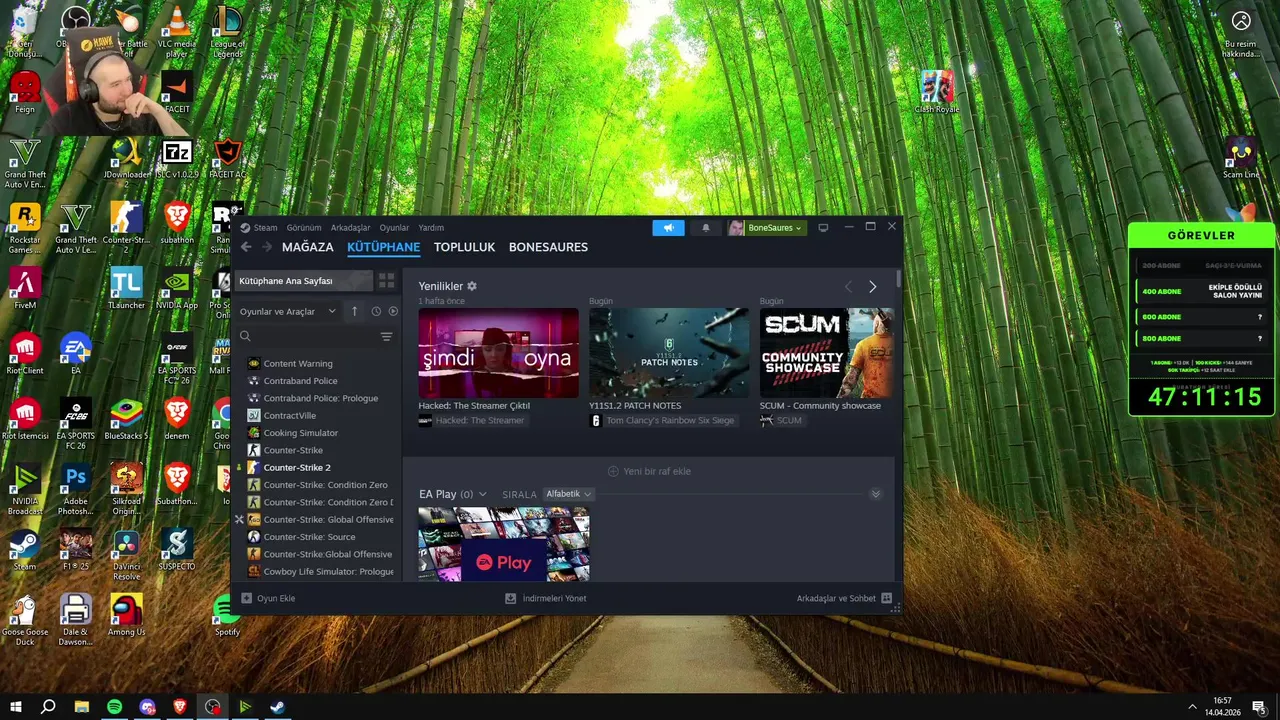Collapse the EA Play shelf with double chevron
The width and height of the screenshot is (1280, 720).
[876, 494]
